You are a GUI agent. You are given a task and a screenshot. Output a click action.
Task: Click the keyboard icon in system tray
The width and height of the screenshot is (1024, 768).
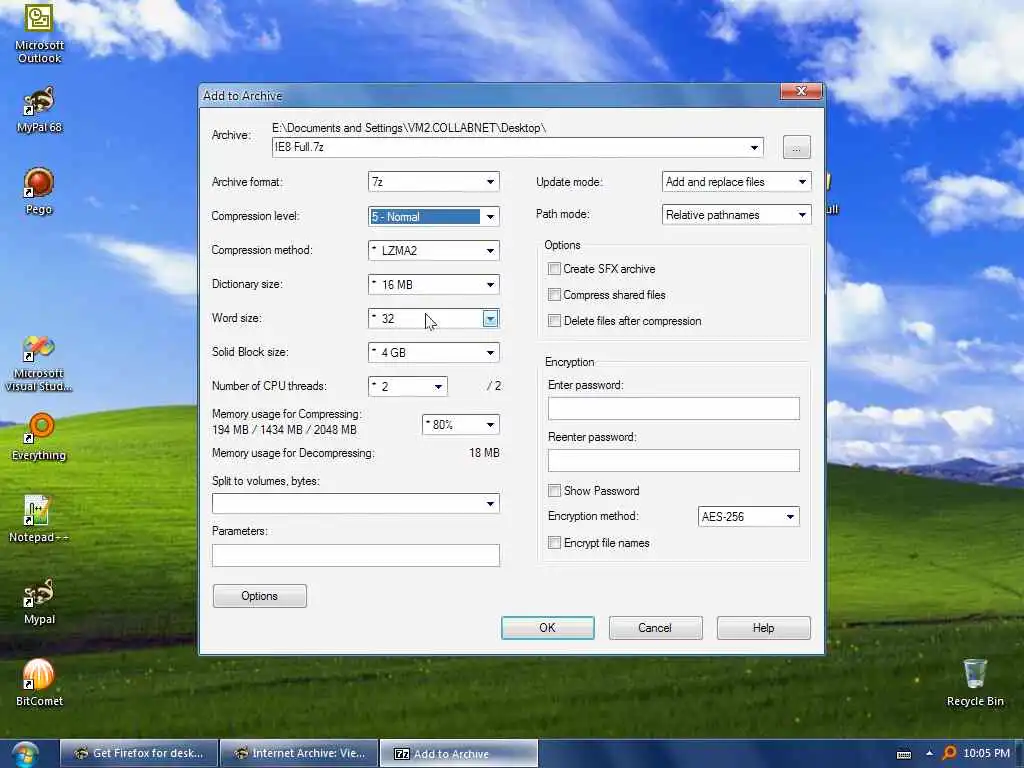[x=904, y=754]
